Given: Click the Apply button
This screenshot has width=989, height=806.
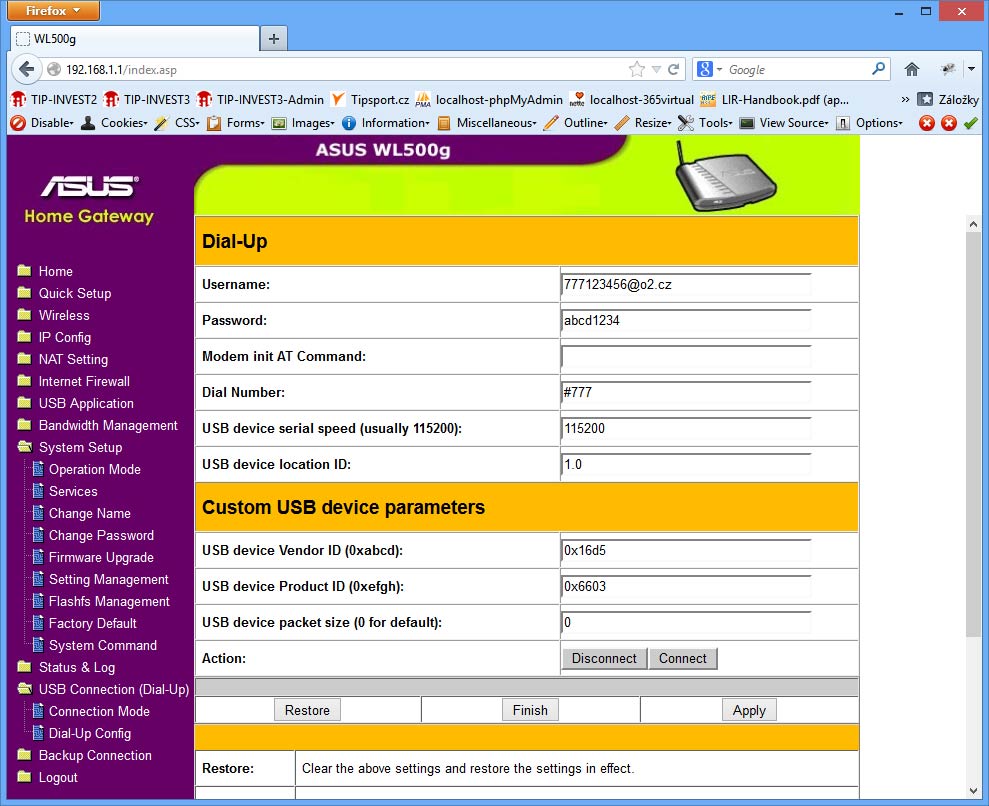Looking at the screenshot, I should tap(749, 710).
